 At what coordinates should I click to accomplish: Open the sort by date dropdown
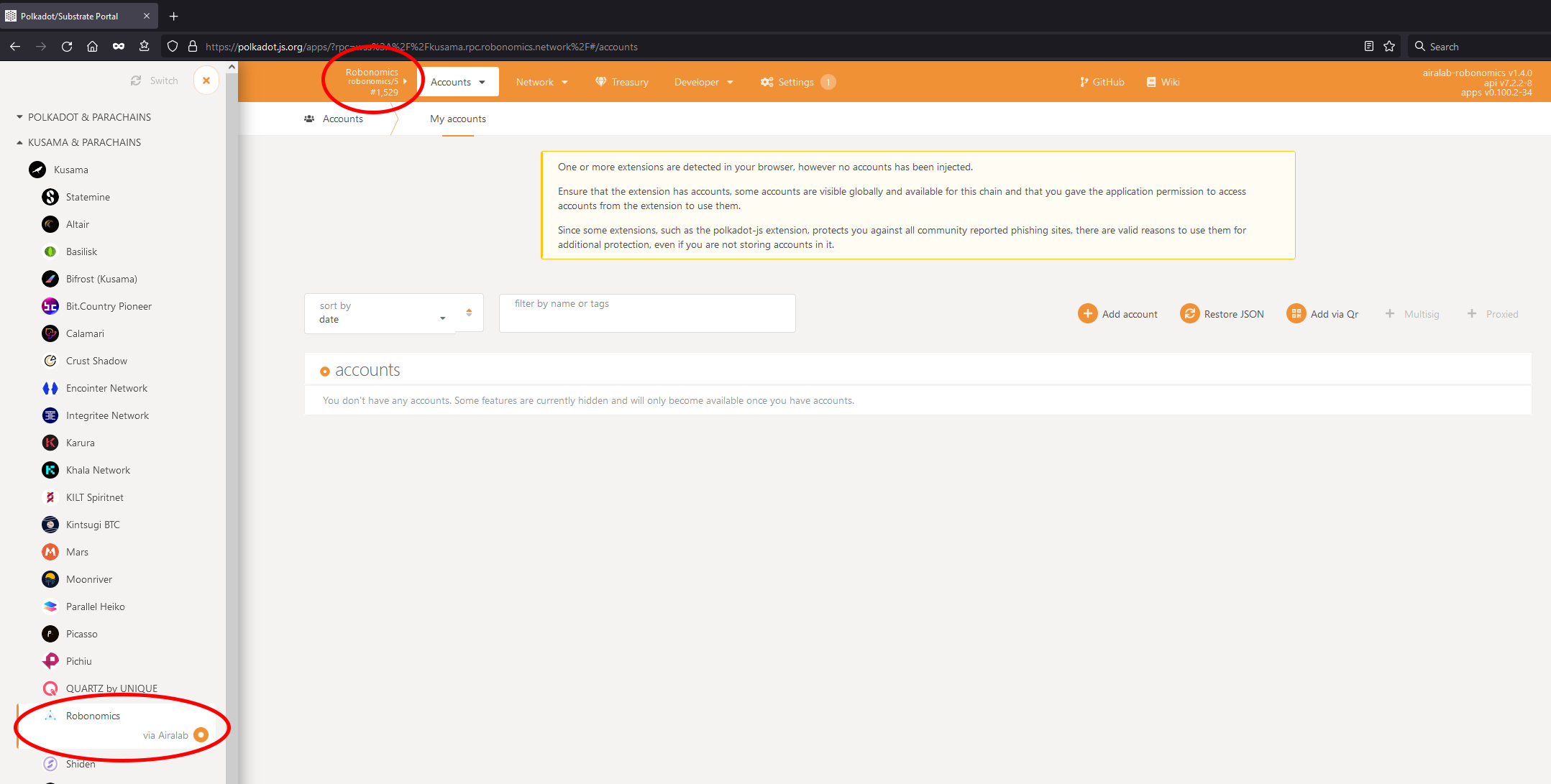pos(381,313)
